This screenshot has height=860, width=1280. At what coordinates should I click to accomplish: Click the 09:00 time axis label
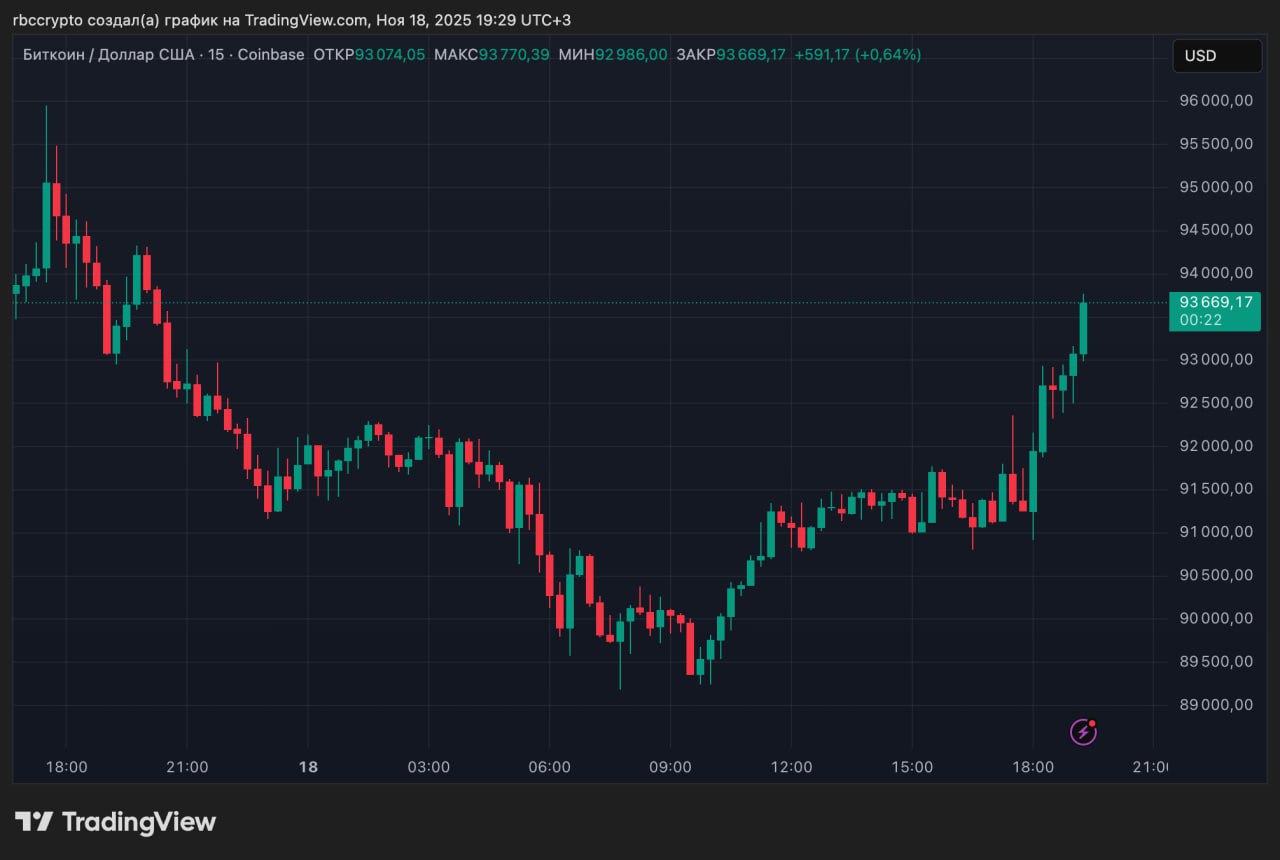pos(670,767)
